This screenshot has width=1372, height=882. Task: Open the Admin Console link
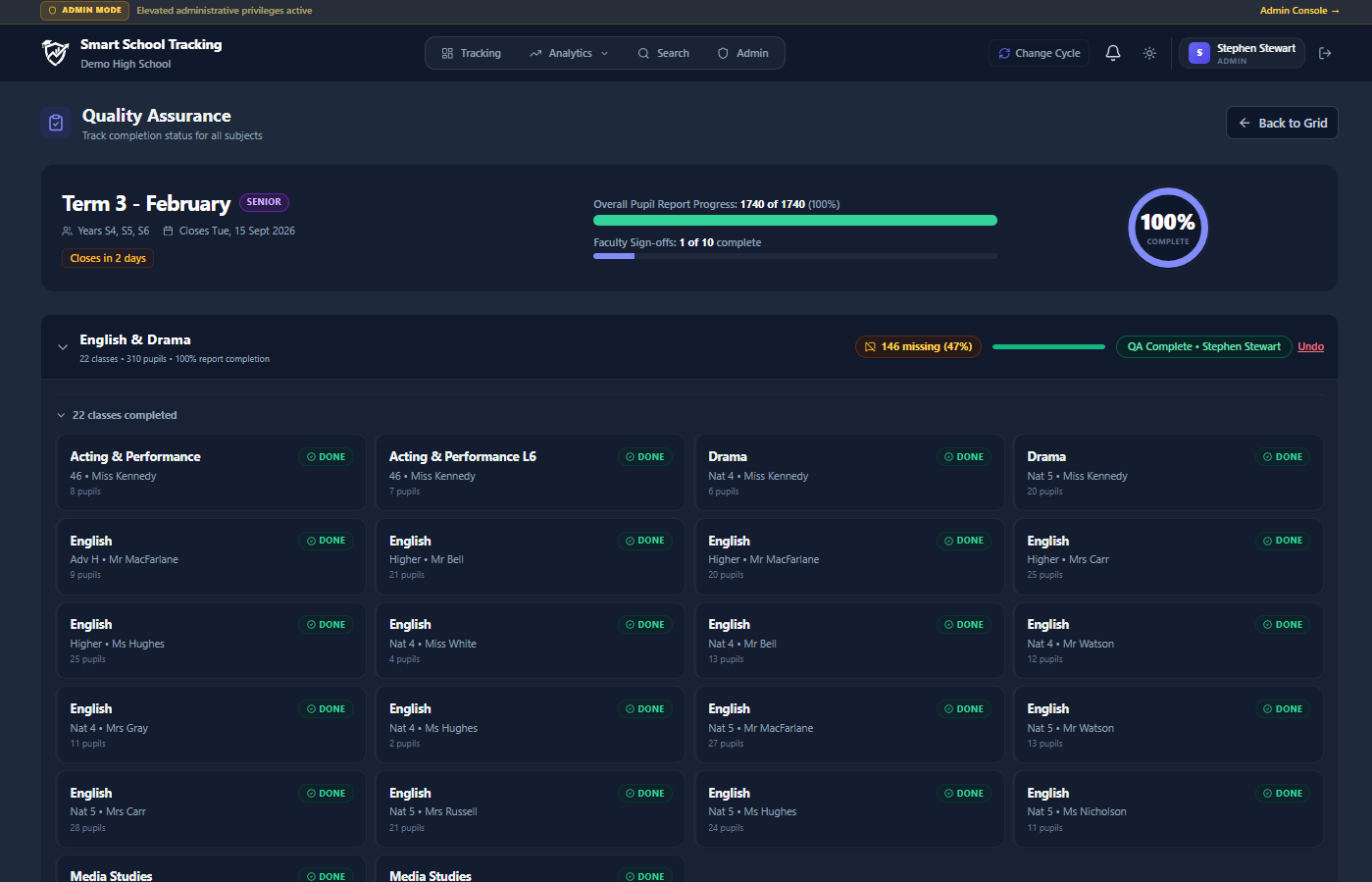[1299, 11]
